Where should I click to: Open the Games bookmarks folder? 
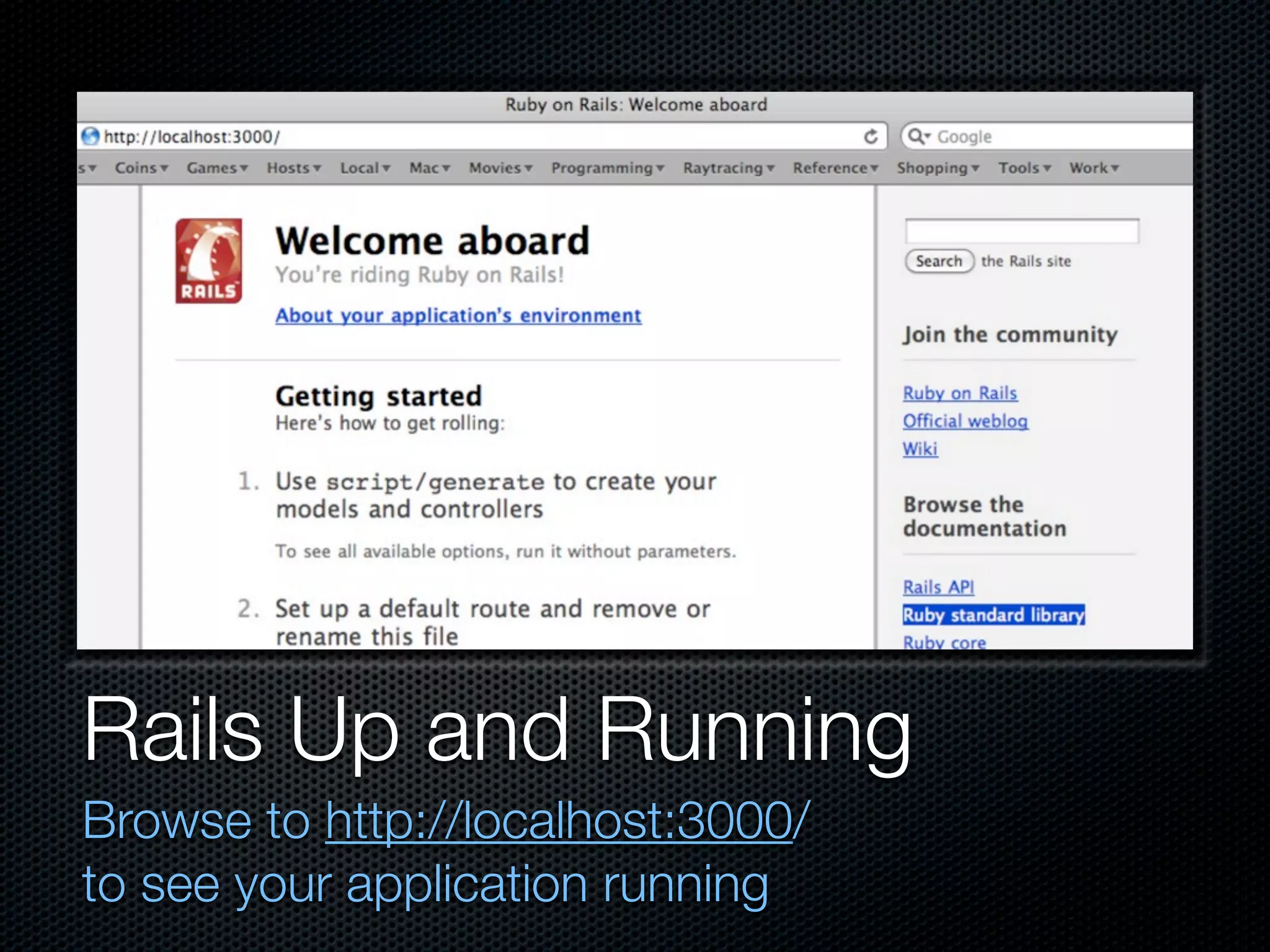click(217, 168)
